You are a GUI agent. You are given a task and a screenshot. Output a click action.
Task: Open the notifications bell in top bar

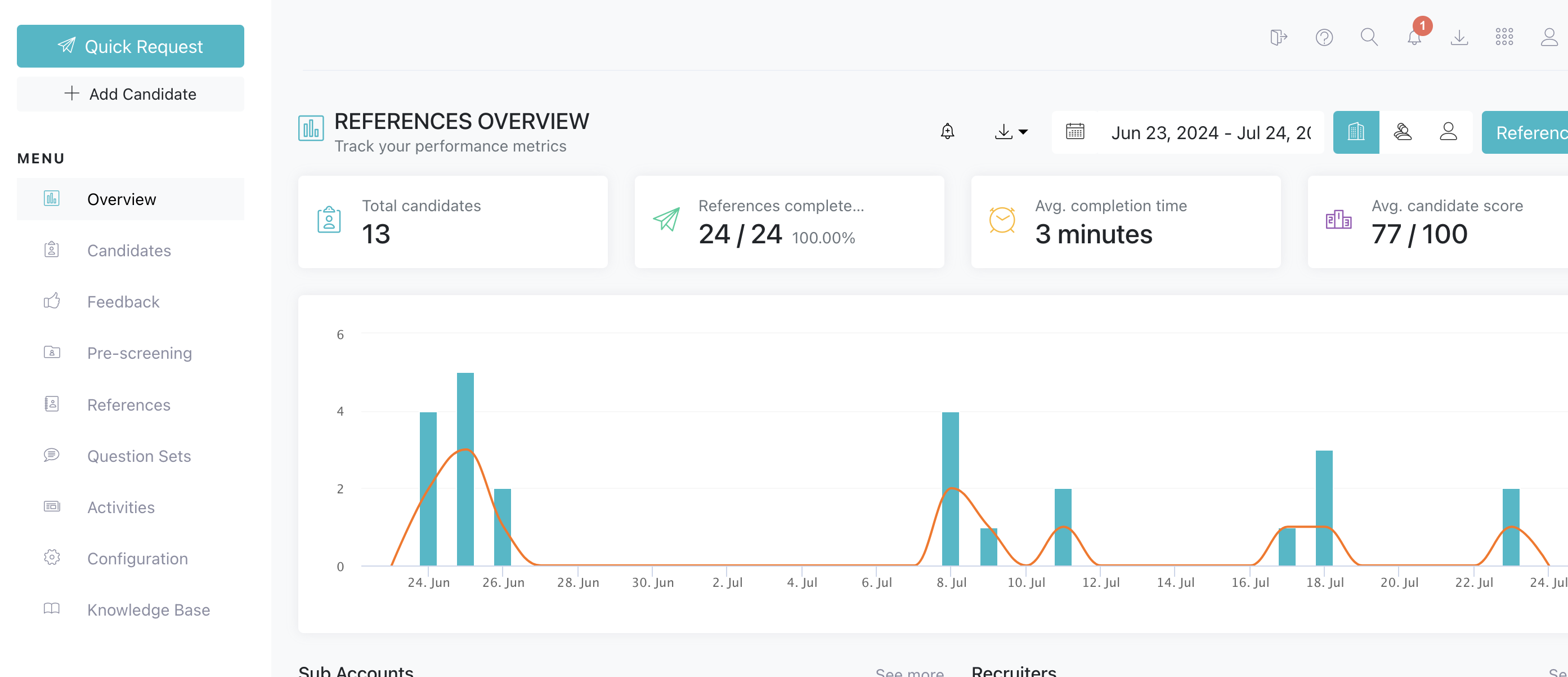coord(1414,37)
